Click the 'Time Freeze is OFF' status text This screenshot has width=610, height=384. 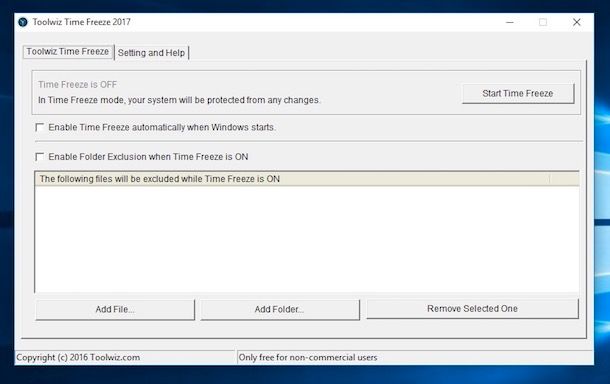tap(77, 84)
